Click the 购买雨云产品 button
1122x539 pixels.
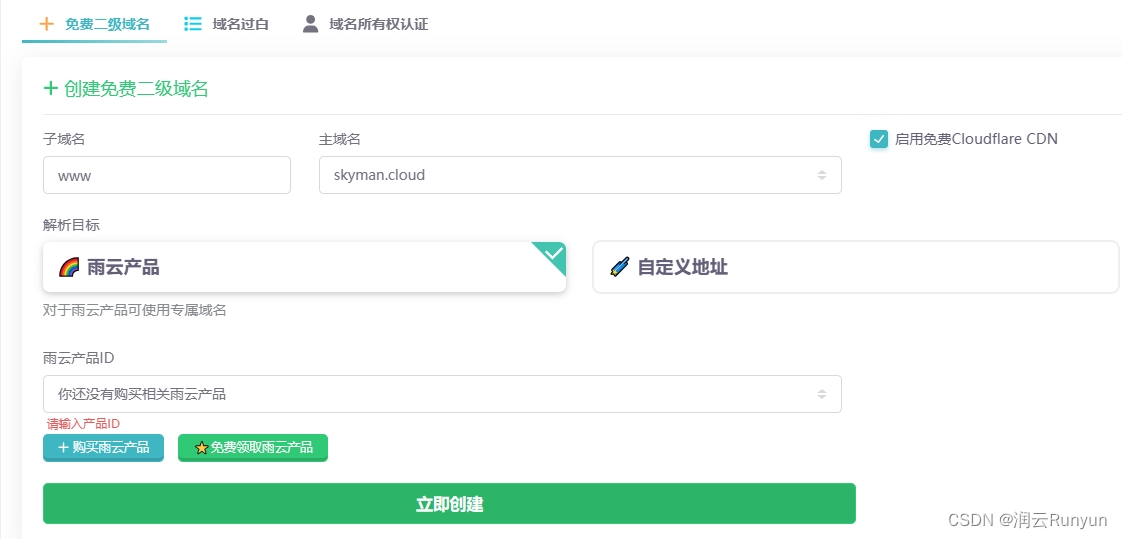point(104,447)
